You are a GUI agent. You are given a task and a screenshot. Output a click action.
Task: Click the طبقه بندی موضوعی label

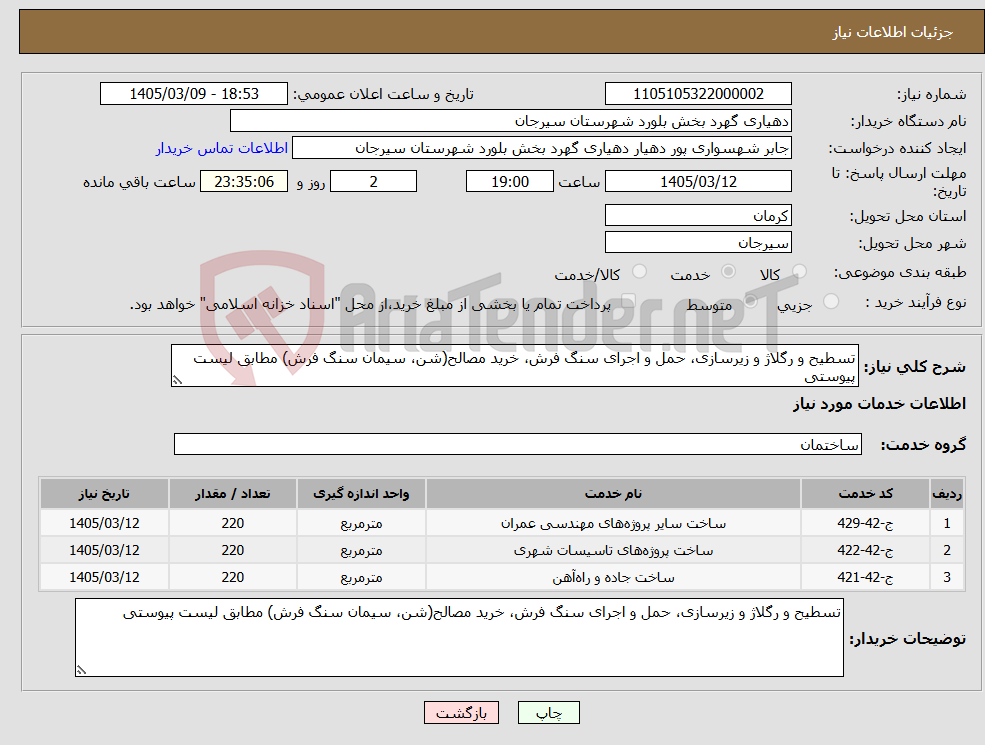(900, 273)
